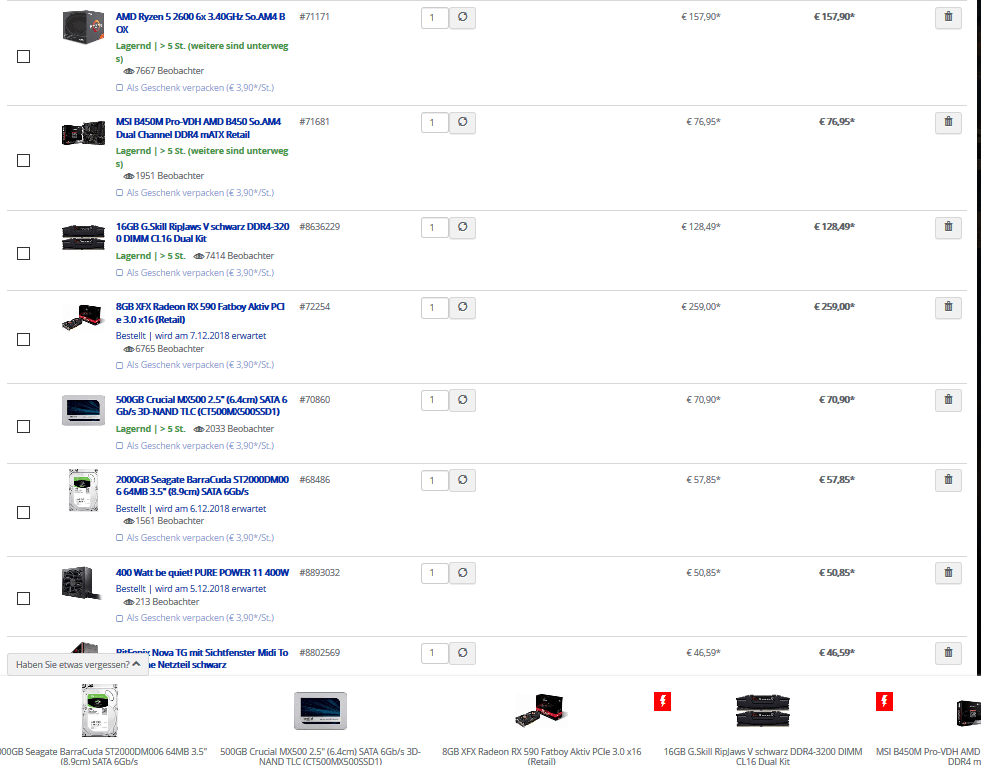Enable gift wrapping for be quiet! Pure Power
981x765 pixels.
tap(119, 618)
